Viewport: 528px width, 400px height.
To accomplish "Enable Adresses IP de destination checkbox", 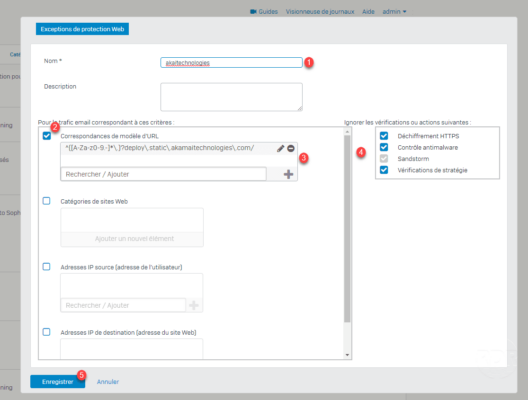I will (x=46, y=332).
